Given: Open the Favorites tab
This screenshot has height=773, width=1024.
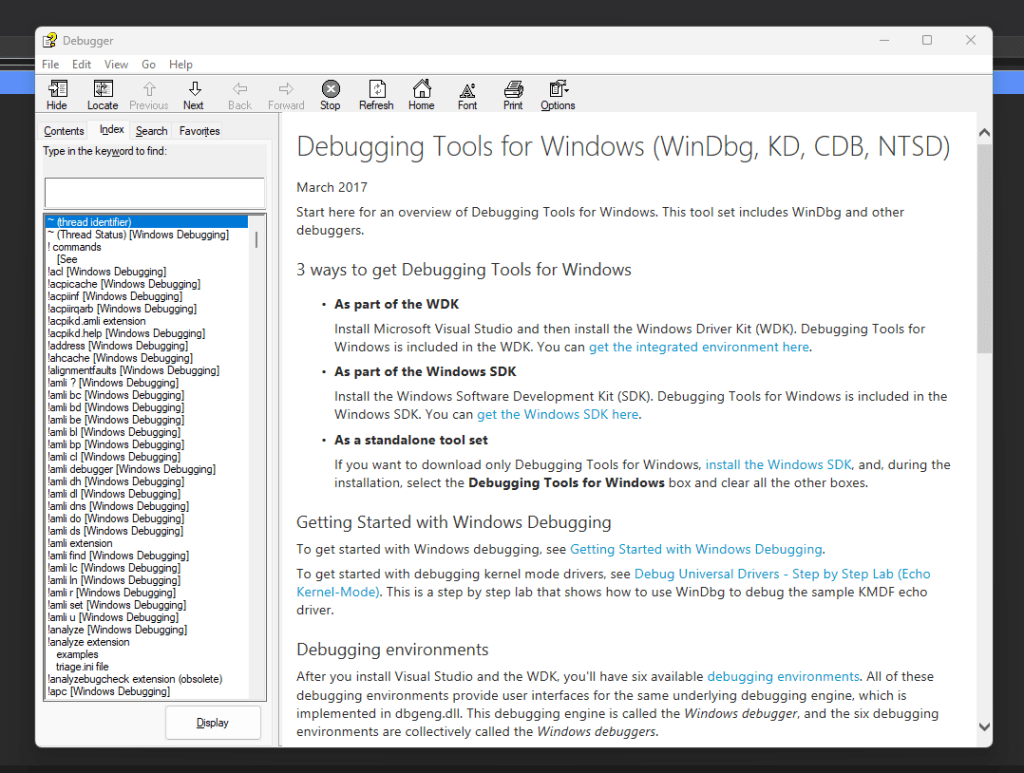Looking at the screenshot, I should [199, 131].
